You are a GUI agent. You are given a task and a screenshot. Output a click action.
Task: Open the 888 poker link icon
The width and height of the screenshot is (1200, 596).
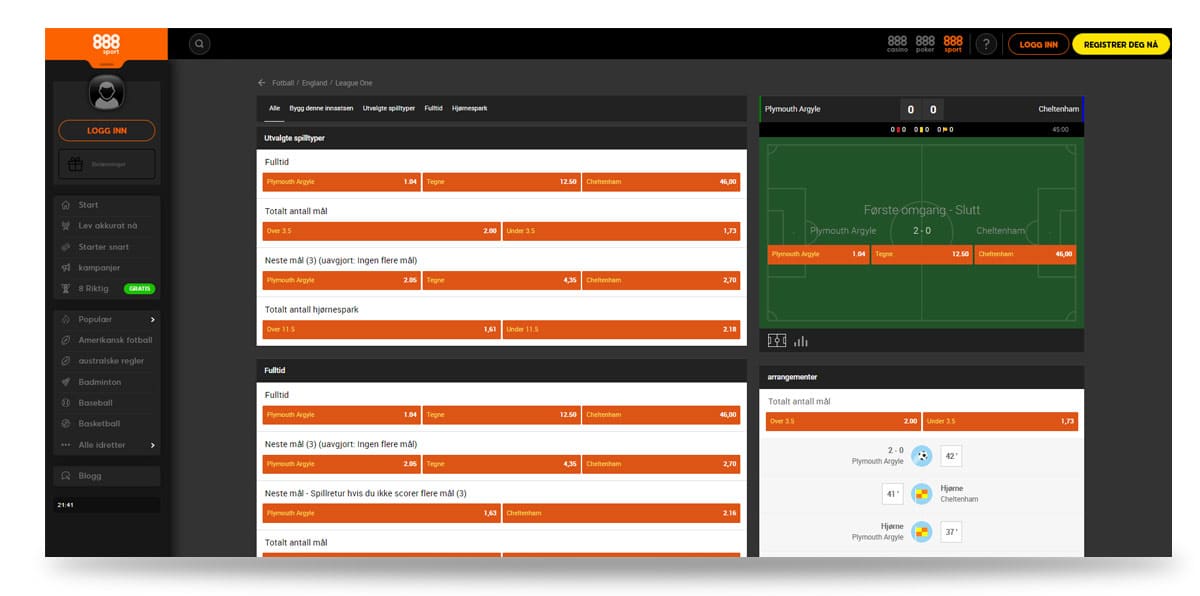[925, 44]
